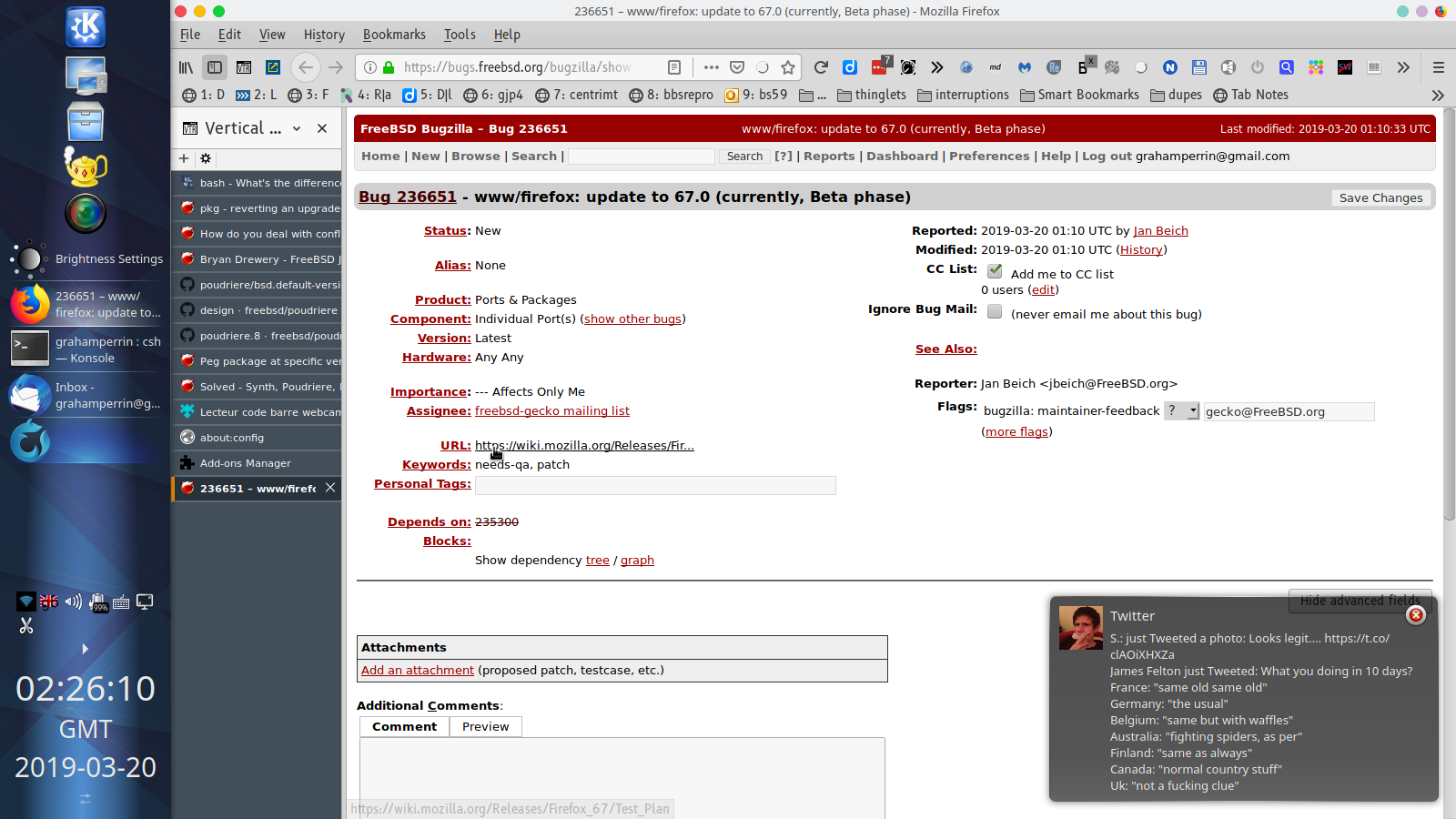The image size is (1456, 819).
Task: Click the gecko@FreeBSD.org requestee field
Action: coord(1289,412)
